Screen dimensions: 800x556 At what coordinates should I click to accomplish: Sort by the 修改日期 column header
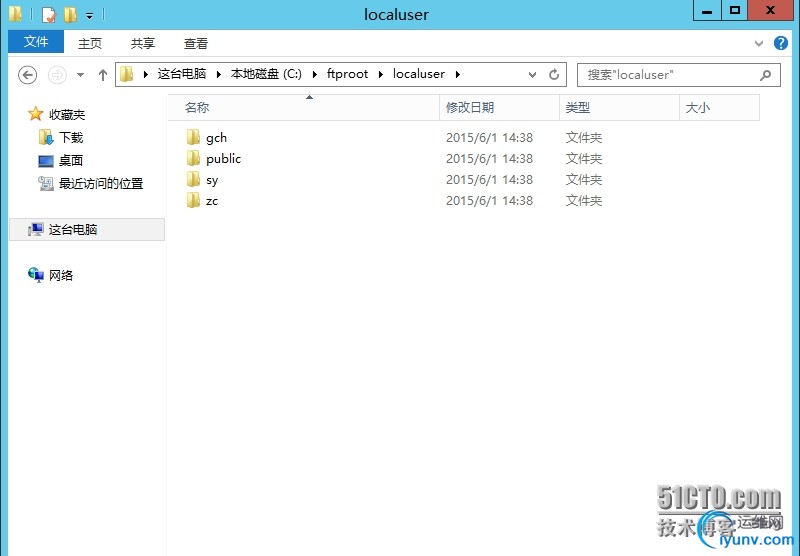click(499, 108)
